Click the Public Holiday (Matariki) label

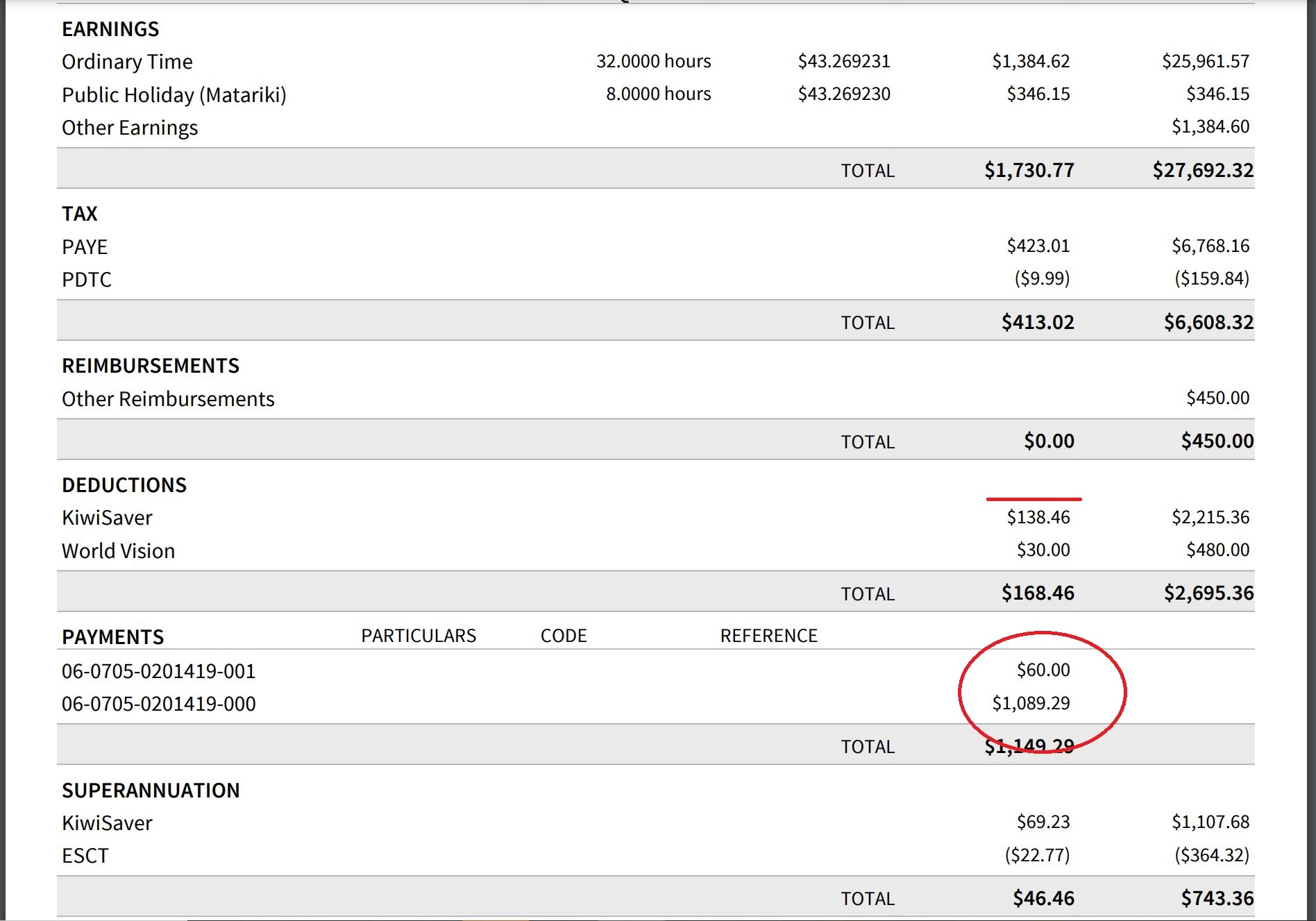click(174, 94)
